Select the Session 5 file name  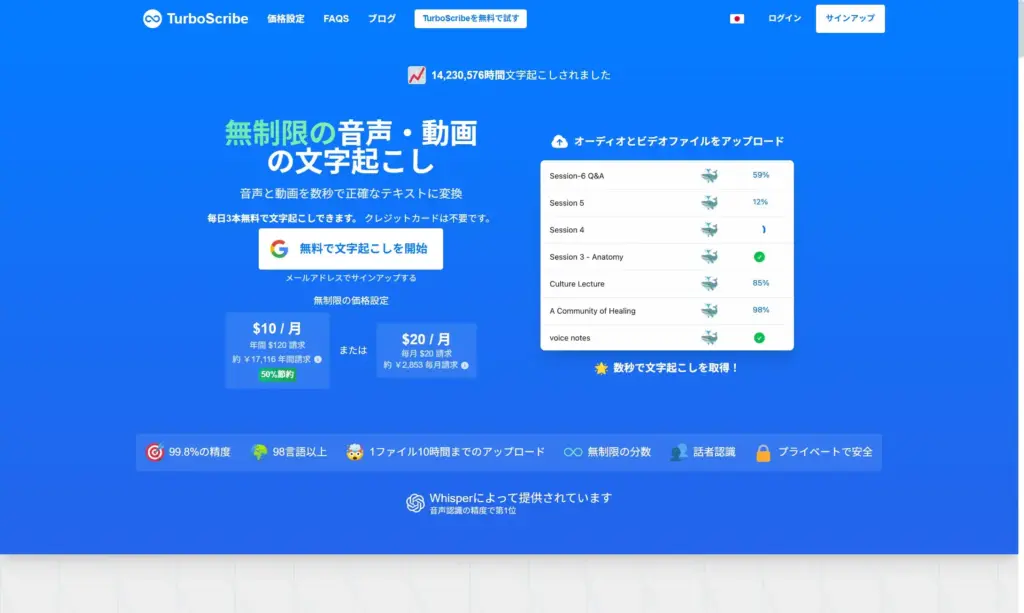pyautogui.click(x=567, y=203)
